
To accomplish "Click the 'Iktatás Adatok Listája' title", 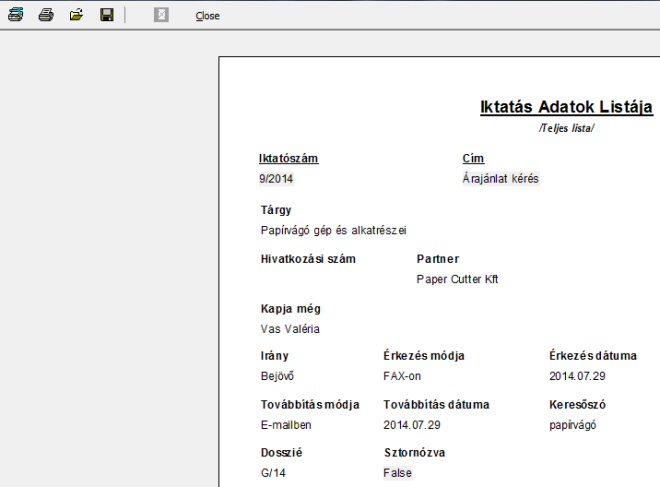I will (566, 106).
